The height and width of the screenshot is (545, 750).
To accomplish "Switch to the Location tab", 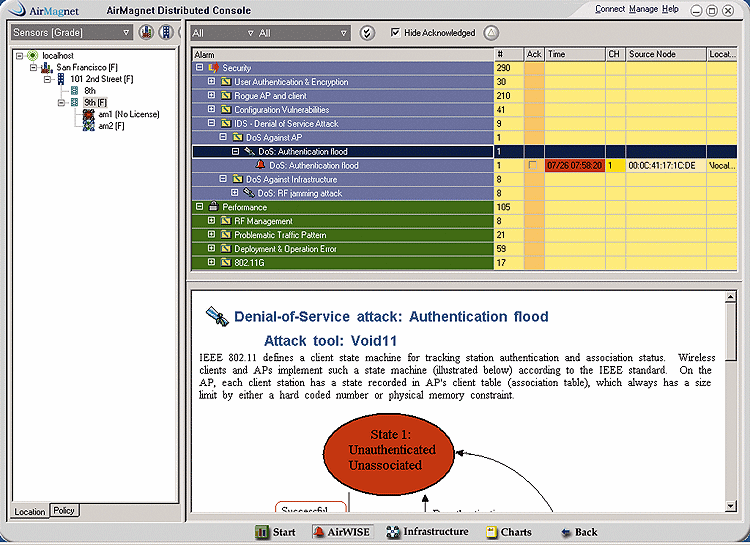I will tap(30, 512).
